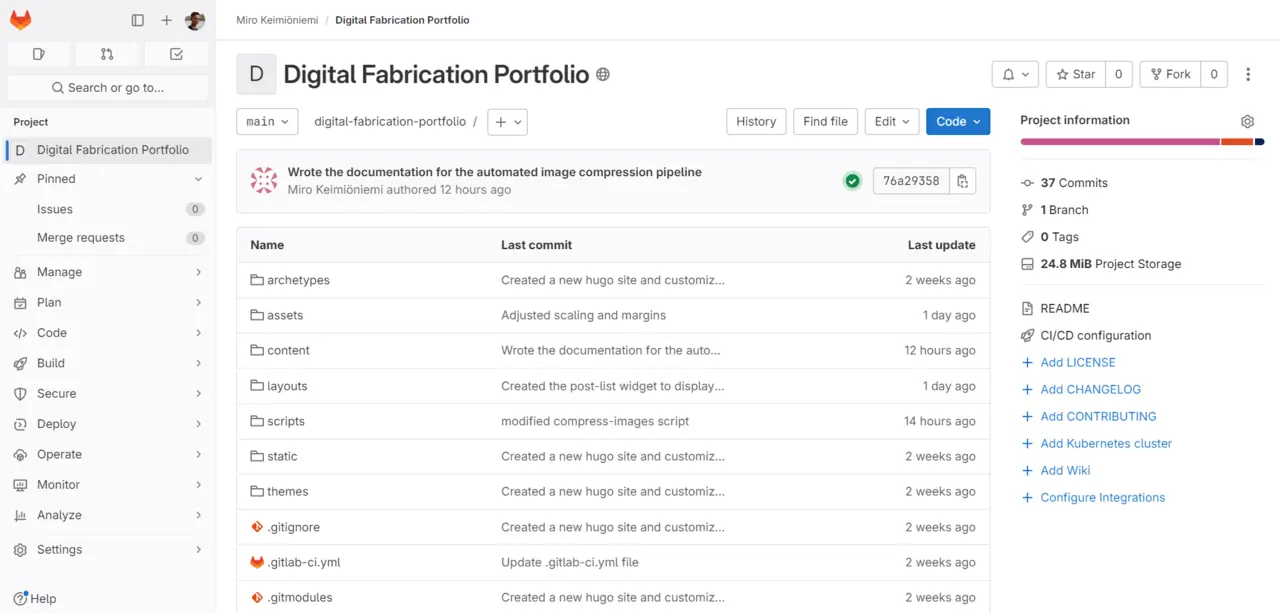1280x613 pixels.
Task: Open the create new plus icon
Action: (x=166, y=20)
